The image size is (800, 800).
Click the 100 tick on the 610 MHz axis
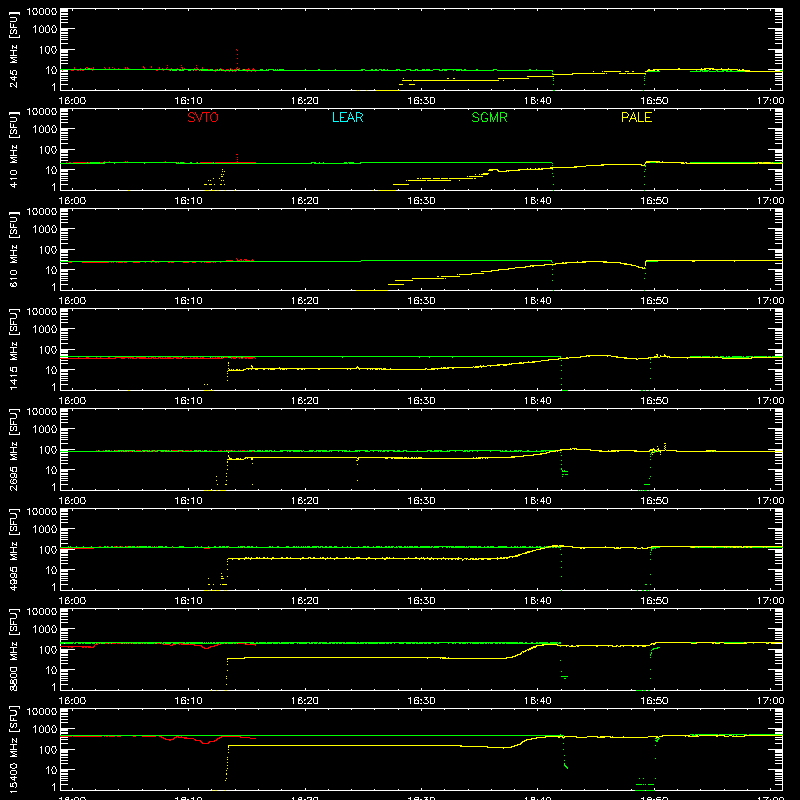[x=48, y=249]
